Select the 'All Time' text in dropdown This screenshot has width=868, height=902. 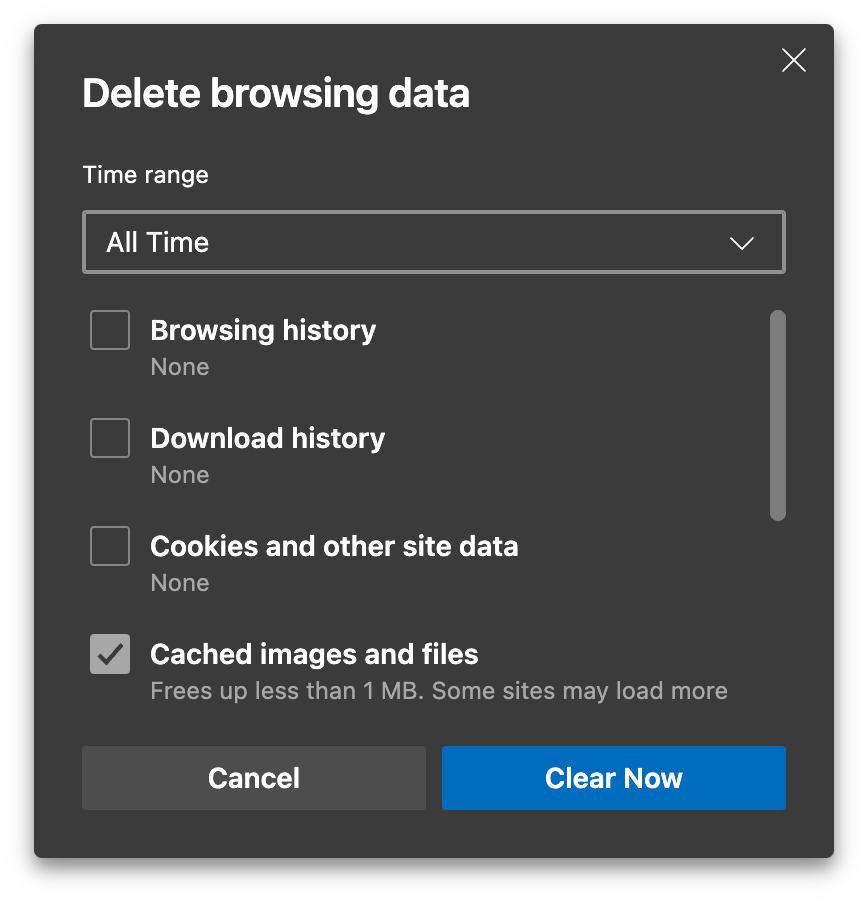coord(158,243)
